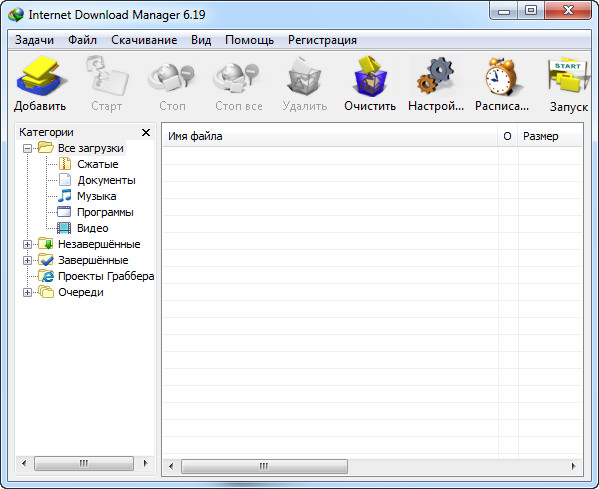Click the Internet Download Manager title bar logo
Image resolution: width=599 pixels, height=489 pixels.
pyautogui.click(x=16, y=15)
